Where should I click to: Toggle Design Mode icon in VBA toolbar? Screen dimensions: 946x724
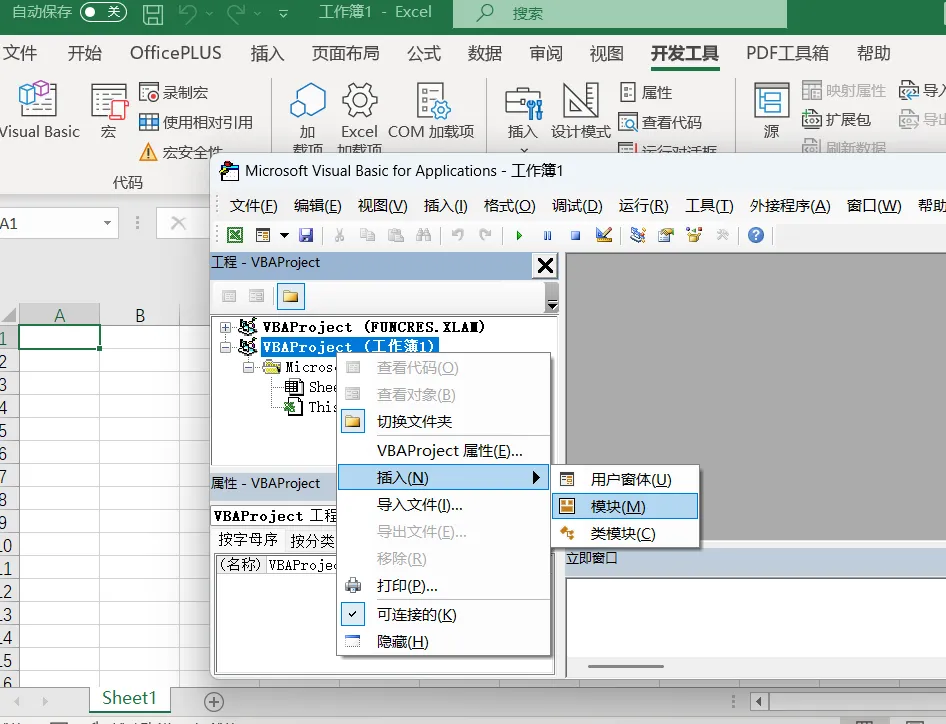(604, 235)
